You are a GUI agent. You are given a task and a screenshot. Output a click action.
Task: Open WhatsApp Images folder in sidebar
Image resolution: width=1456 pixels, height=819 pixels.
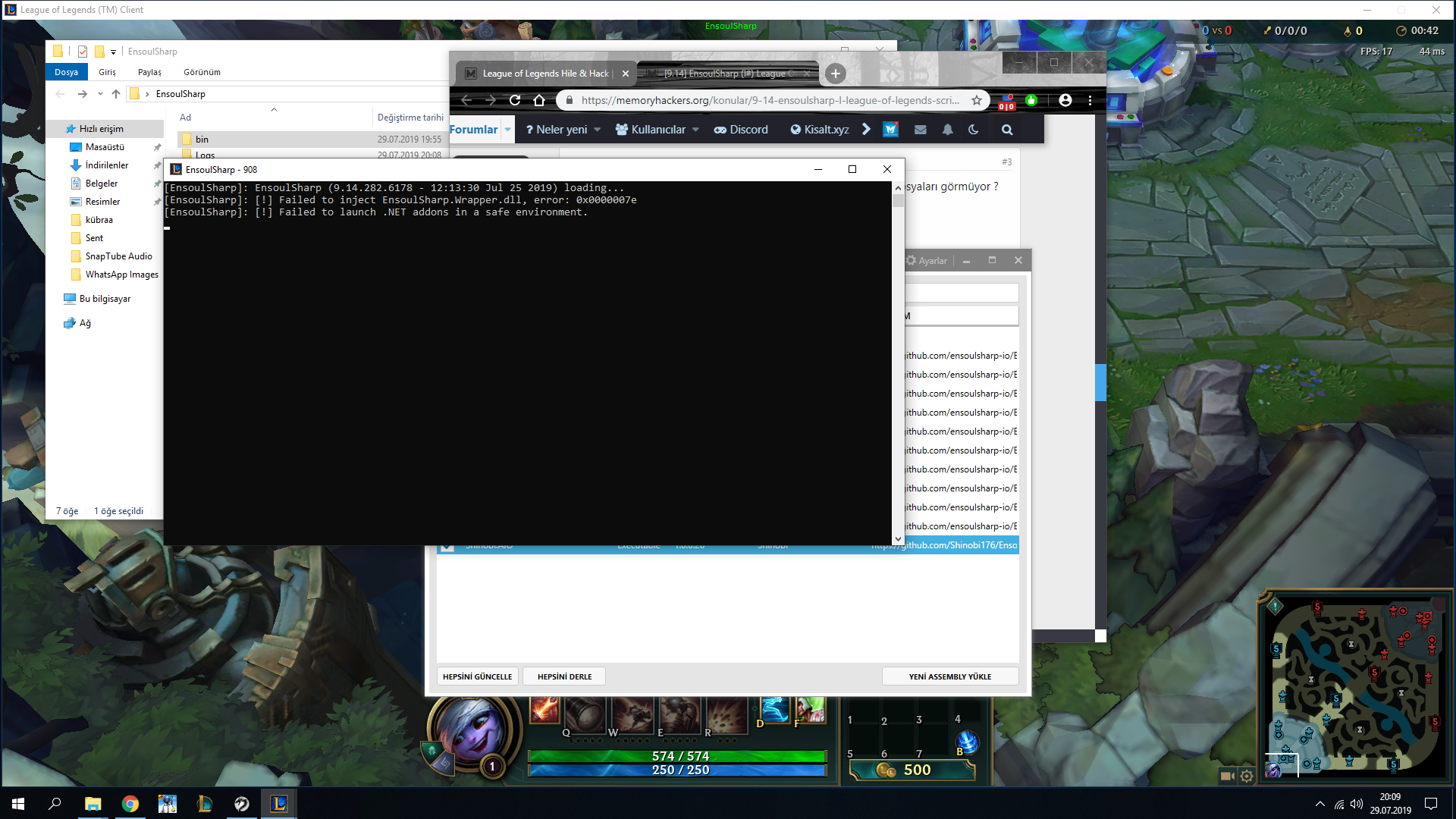click(x=121, y=275)
